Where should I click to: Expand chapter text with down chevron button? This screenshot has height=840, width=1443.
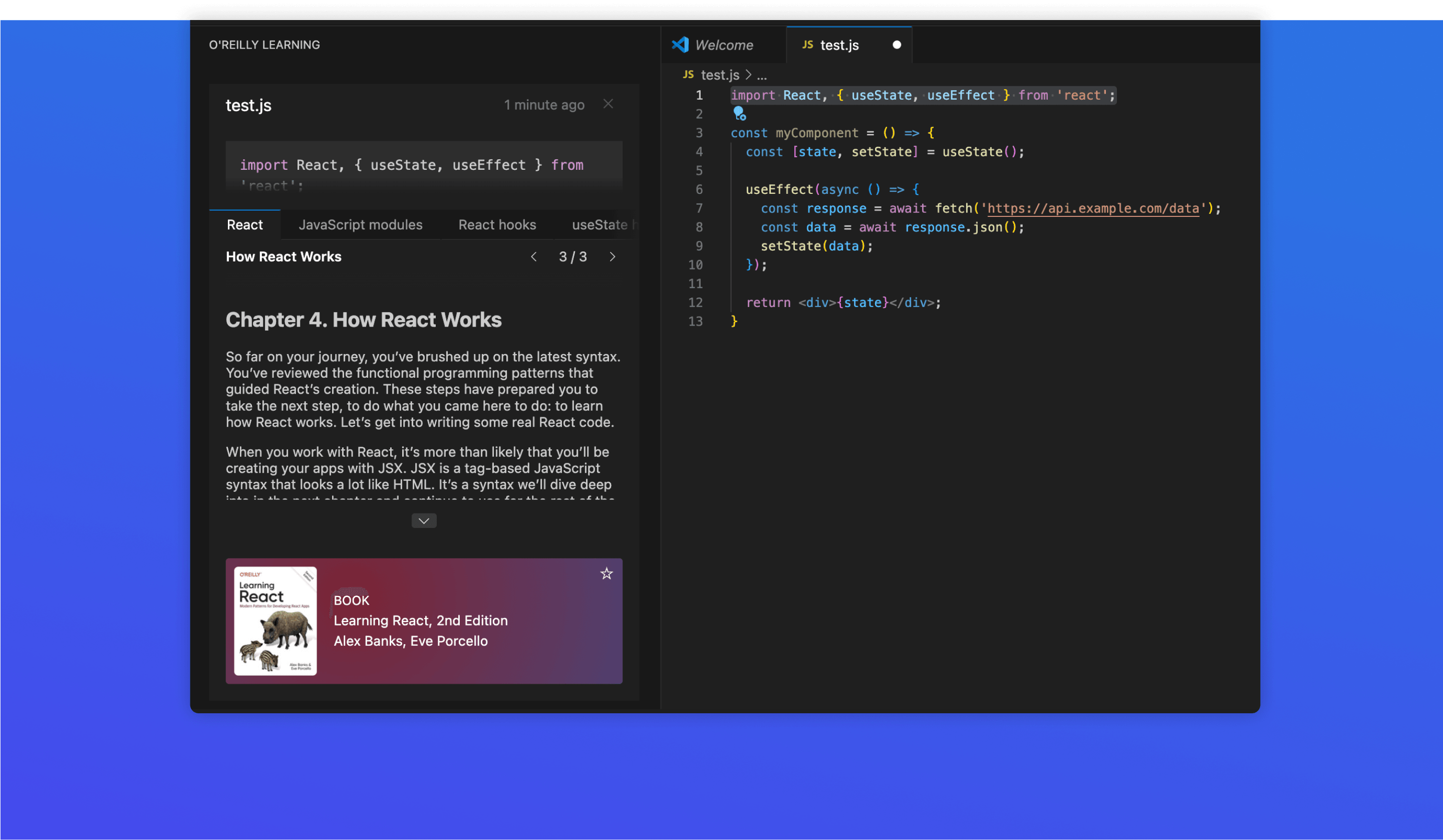click(424, 521)
